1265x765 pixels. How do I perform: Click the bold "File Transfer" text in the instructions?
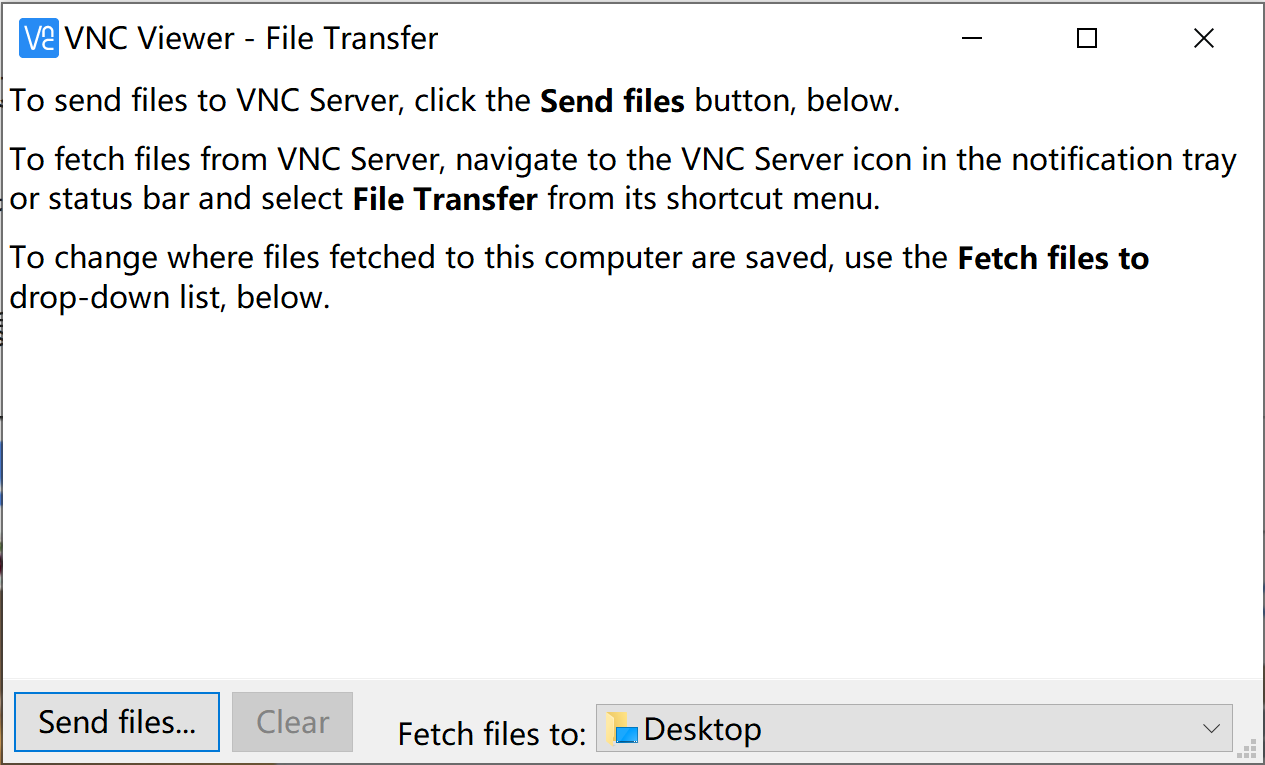(x=445, y=199)
